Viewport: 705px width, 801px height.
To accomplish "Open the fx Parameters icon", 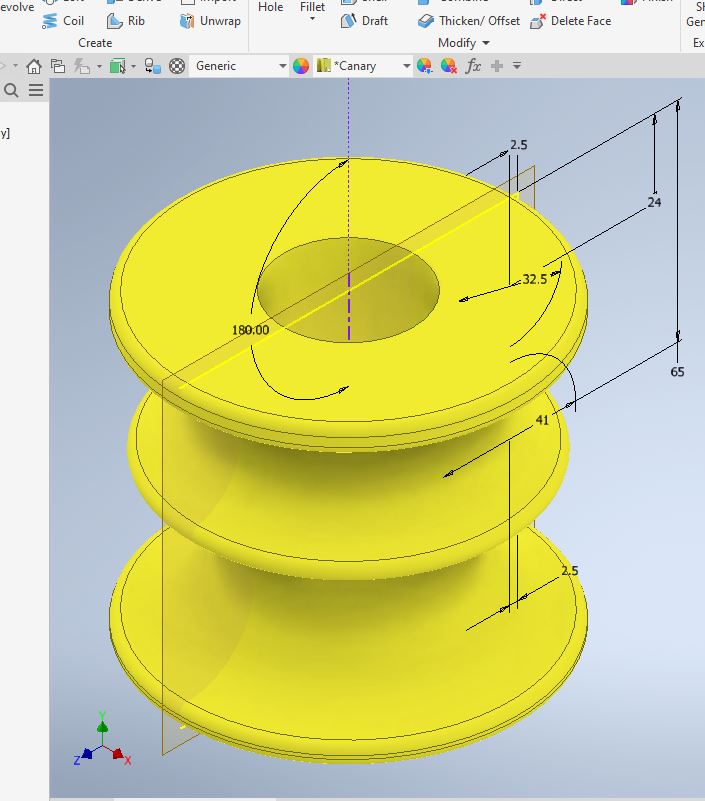I will [x=474, y=66].
